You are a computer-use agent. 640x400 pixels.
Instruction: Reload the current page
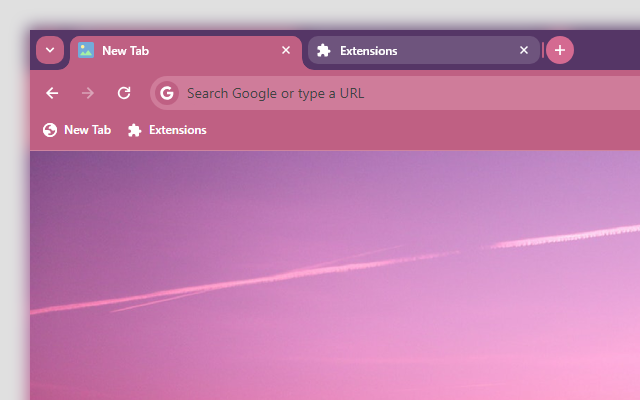(124, 93)
